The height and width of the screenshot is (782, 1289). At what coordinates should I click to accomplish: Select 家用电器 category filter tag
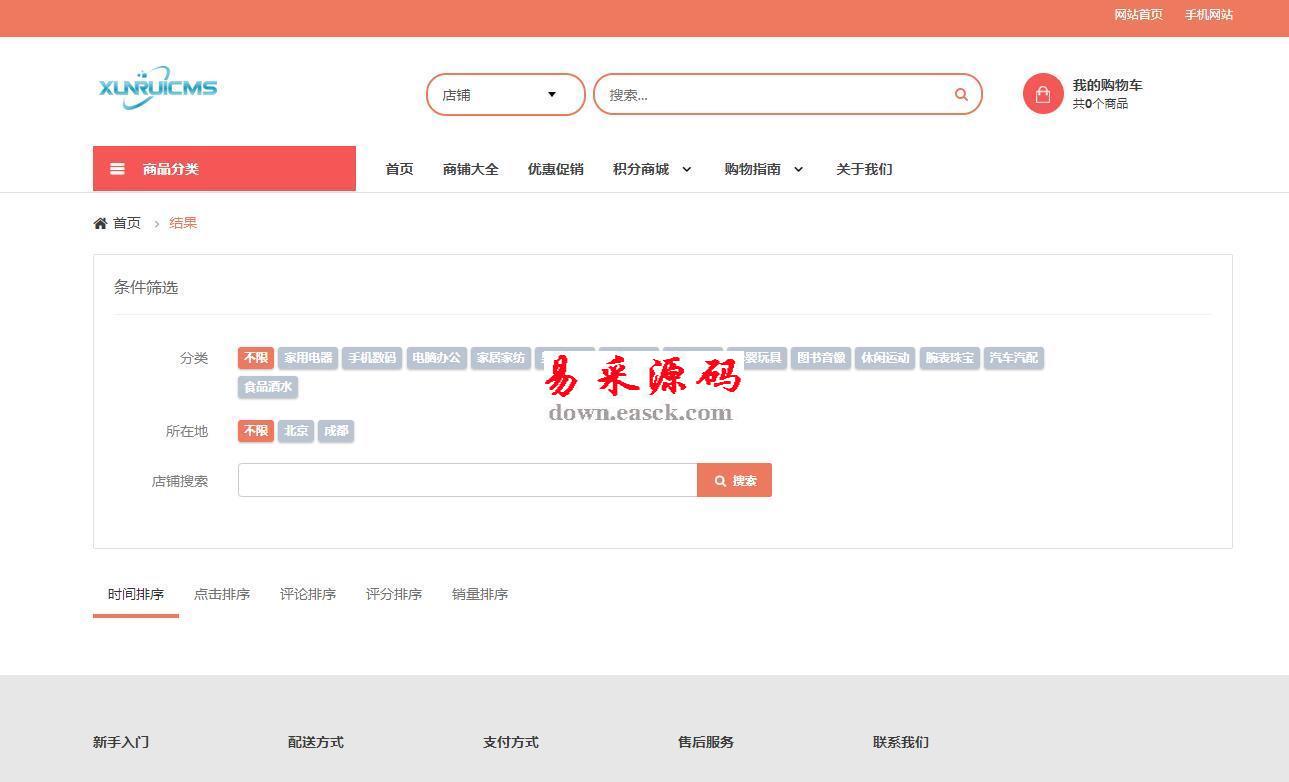(308, 358)
